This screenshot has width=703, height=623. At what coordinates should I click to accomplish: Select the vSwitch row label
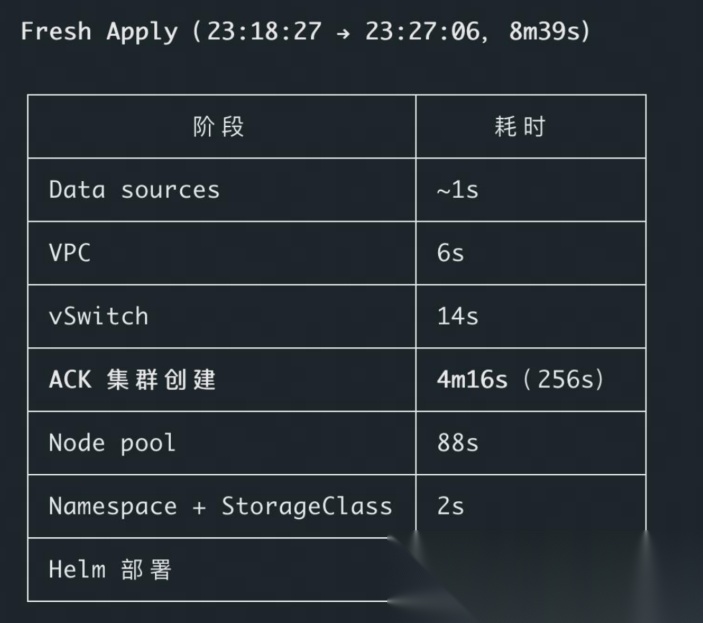pyautogui.click(x=99, y=316)
